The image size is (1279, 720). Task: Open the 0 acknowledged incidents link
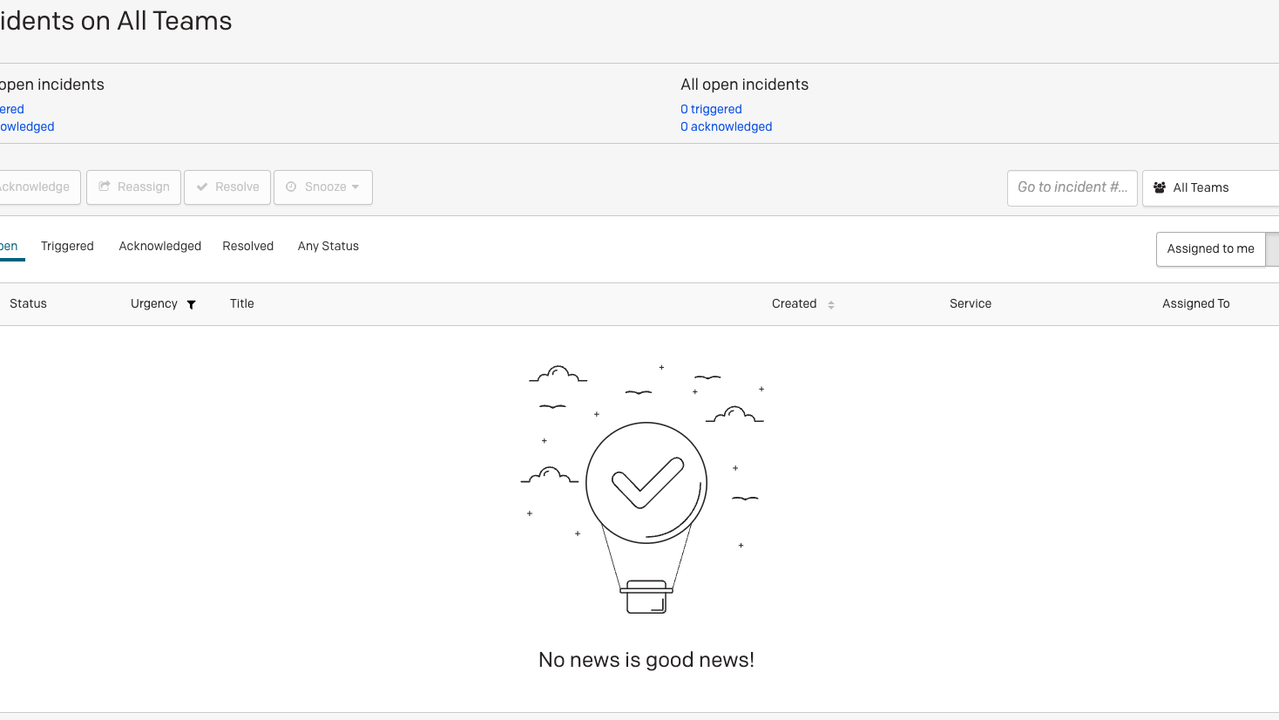pos(726,127)
